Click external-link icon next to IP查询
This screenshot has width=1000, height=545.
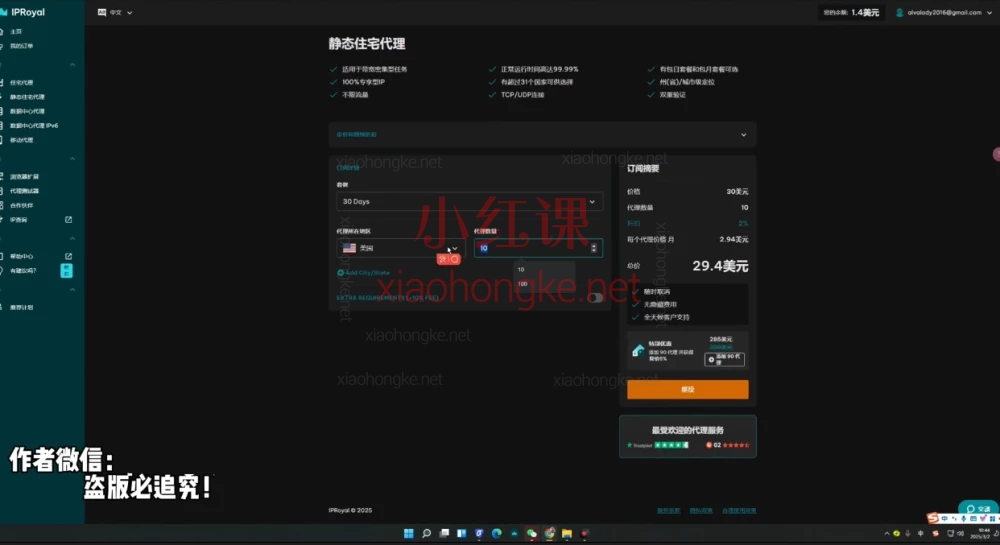click(x=68, y=219)
